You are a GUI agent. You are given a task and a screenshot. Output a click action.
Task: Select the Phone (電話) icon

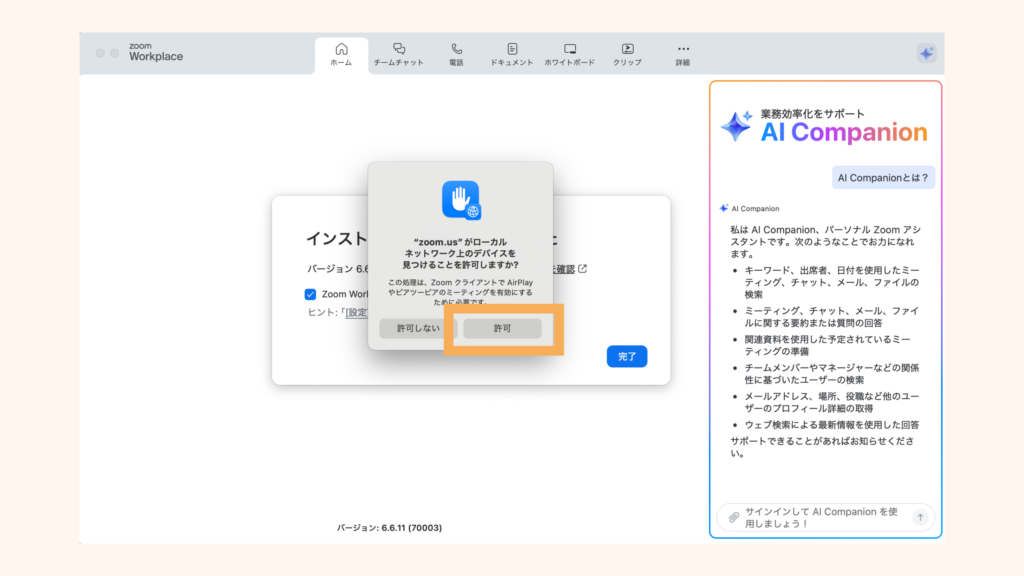(x=457, y=54)
